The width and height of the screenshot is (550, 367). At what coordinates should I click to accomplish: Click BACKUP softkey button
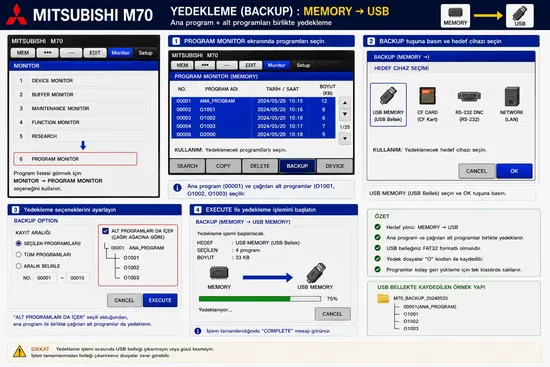[x=297, y=166]
